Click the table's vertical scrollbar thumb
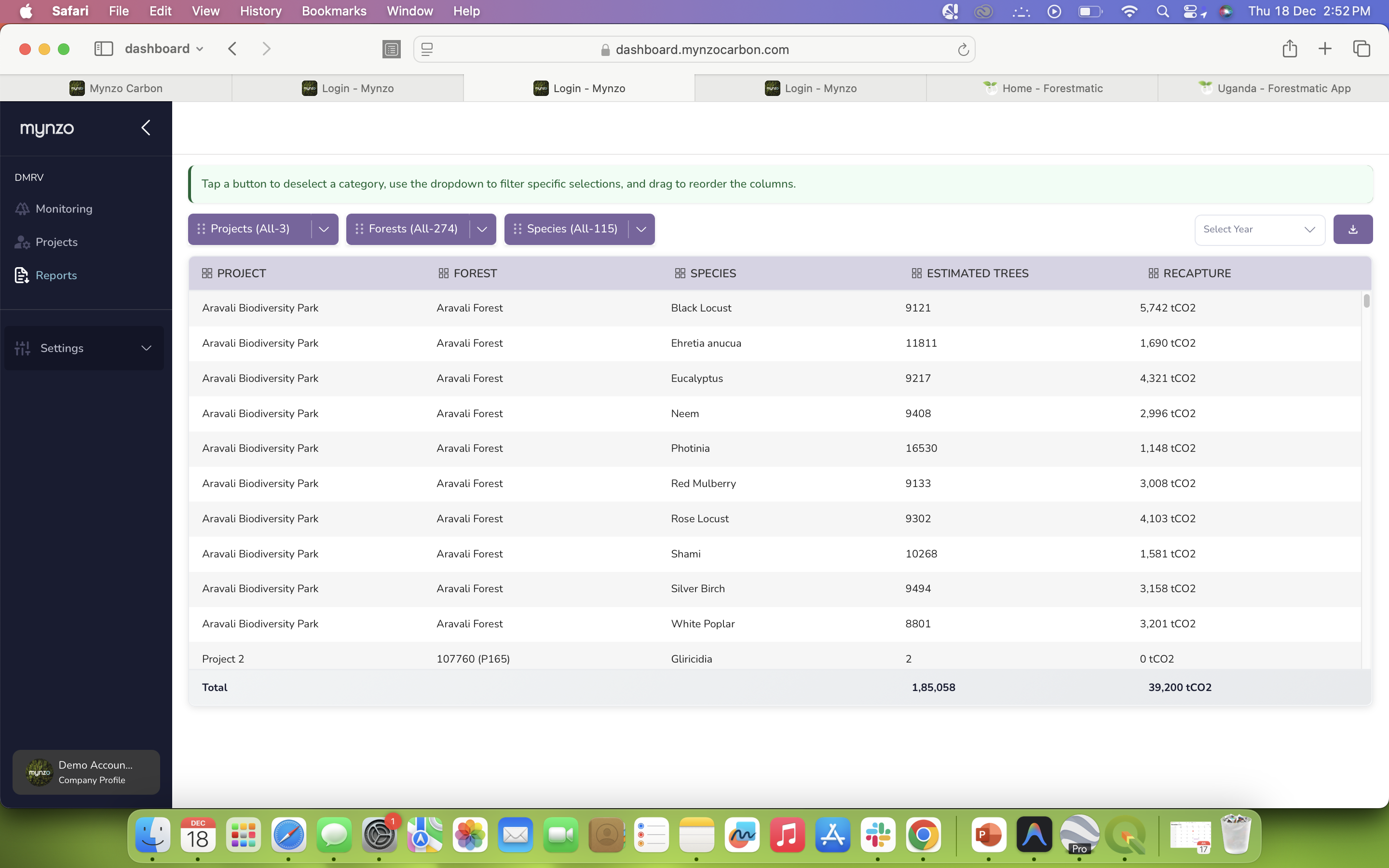 (1366, 301)
